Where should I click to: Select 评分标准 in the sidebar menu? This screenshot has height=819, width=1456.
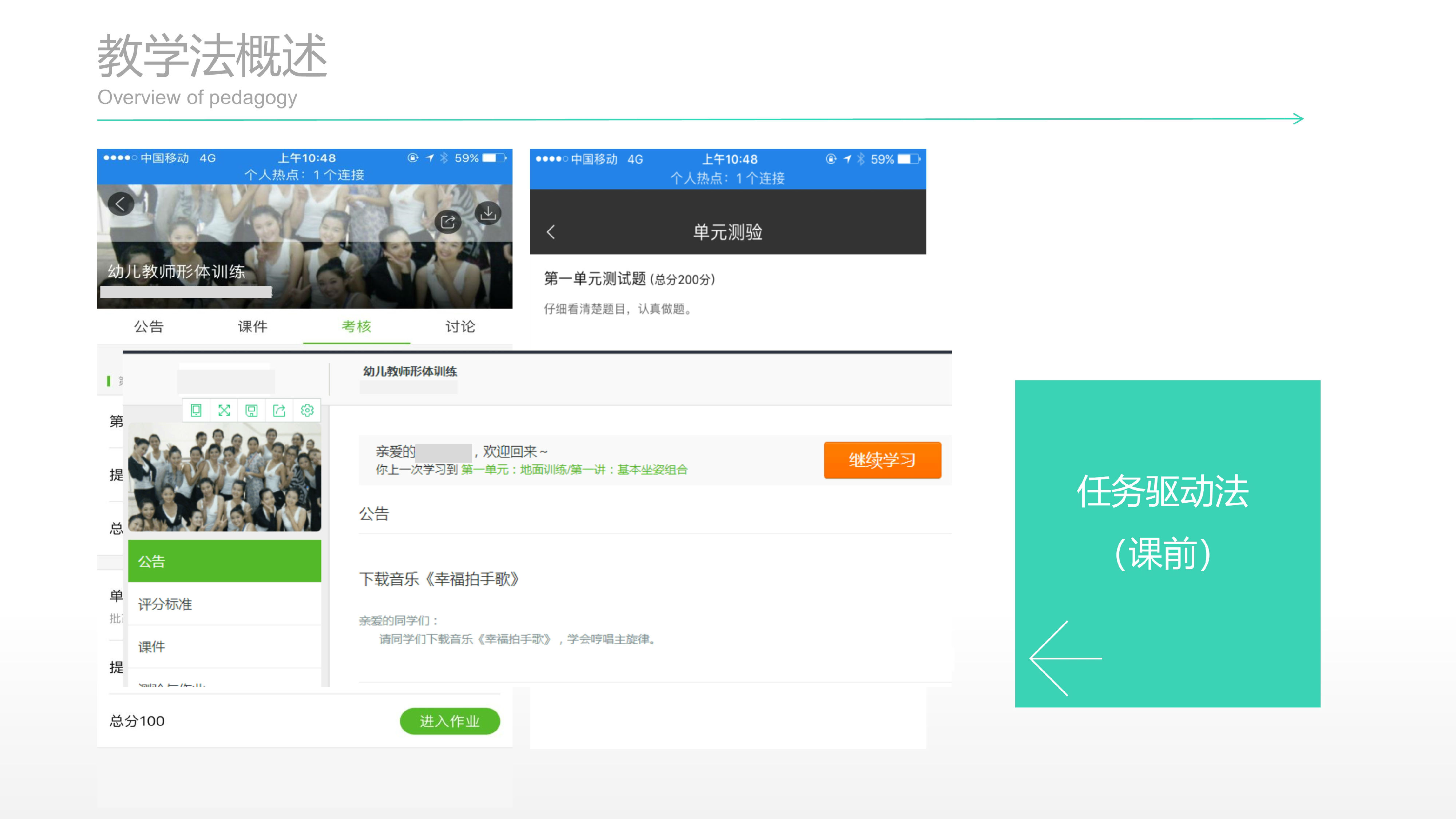pos(165,604)
